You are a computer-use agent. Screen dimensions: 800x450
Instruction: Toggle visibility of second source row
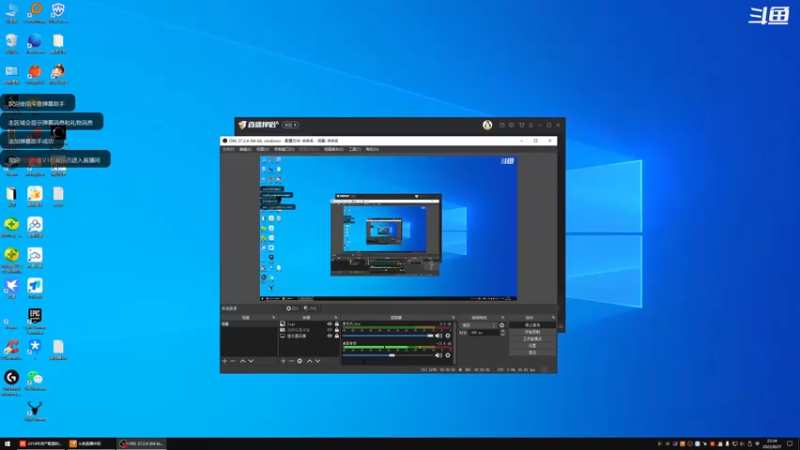click(x=330, y=330)
